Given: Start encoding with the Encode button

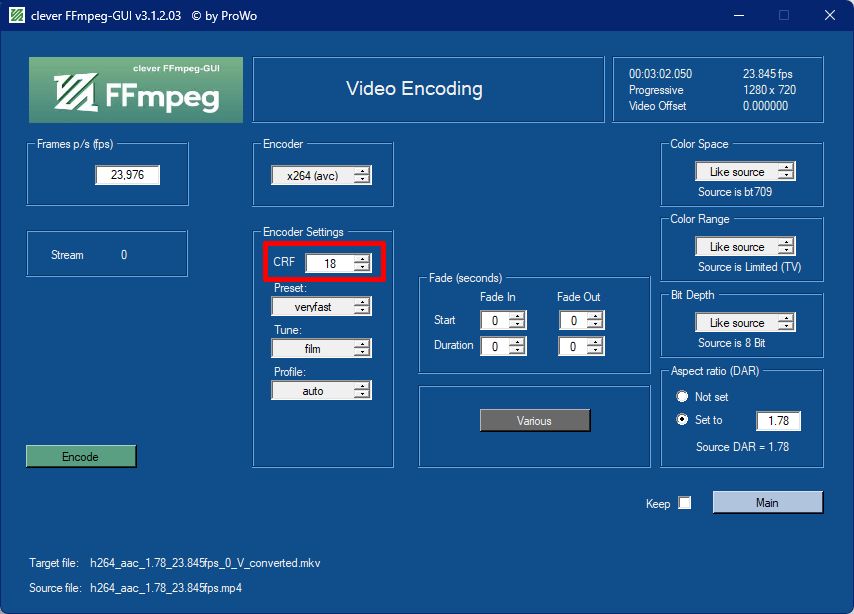Looking at the screenshot, I should 81,457.
